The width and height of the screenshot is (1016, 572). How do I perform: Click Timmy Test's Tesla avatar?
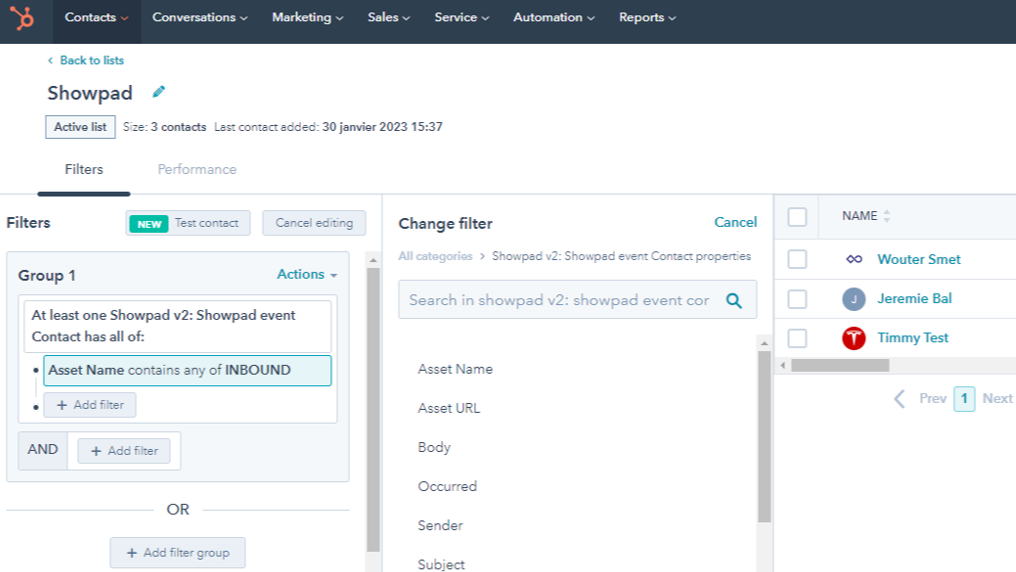(854, 338)
